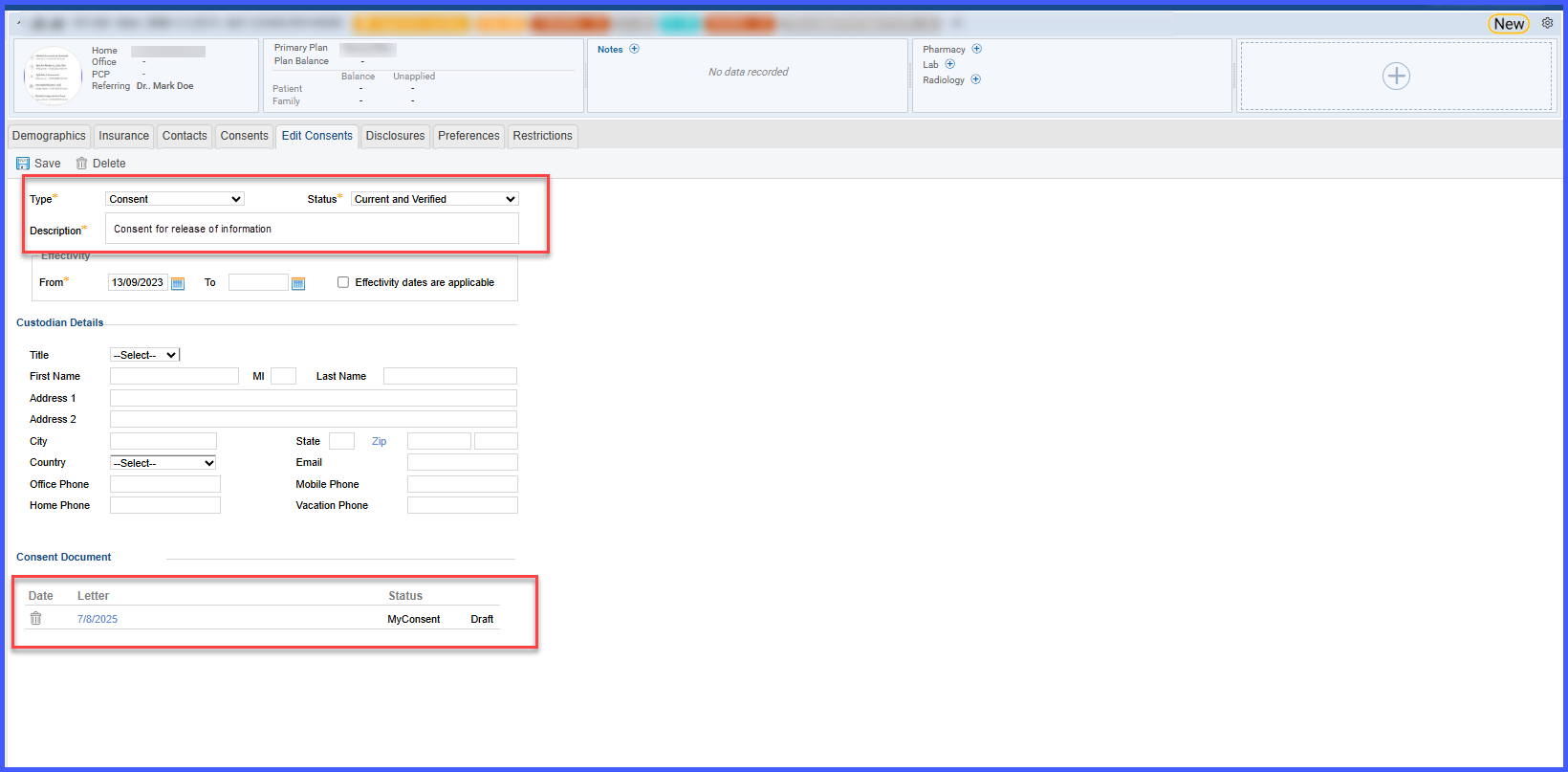Expand the Country select dropdown
Image resolution: width=1568 pixels, height=772 pixels.
(163, 463)
